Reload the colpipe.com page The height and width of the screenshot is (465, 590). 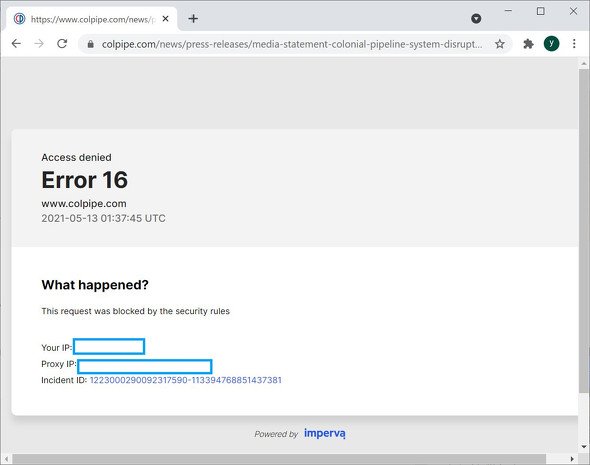[x=62, y=44]
